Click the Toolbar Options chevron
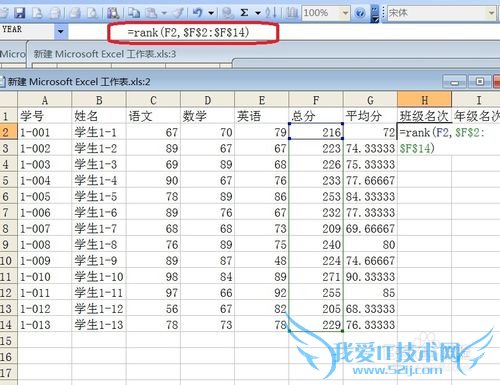 (375, 13)
